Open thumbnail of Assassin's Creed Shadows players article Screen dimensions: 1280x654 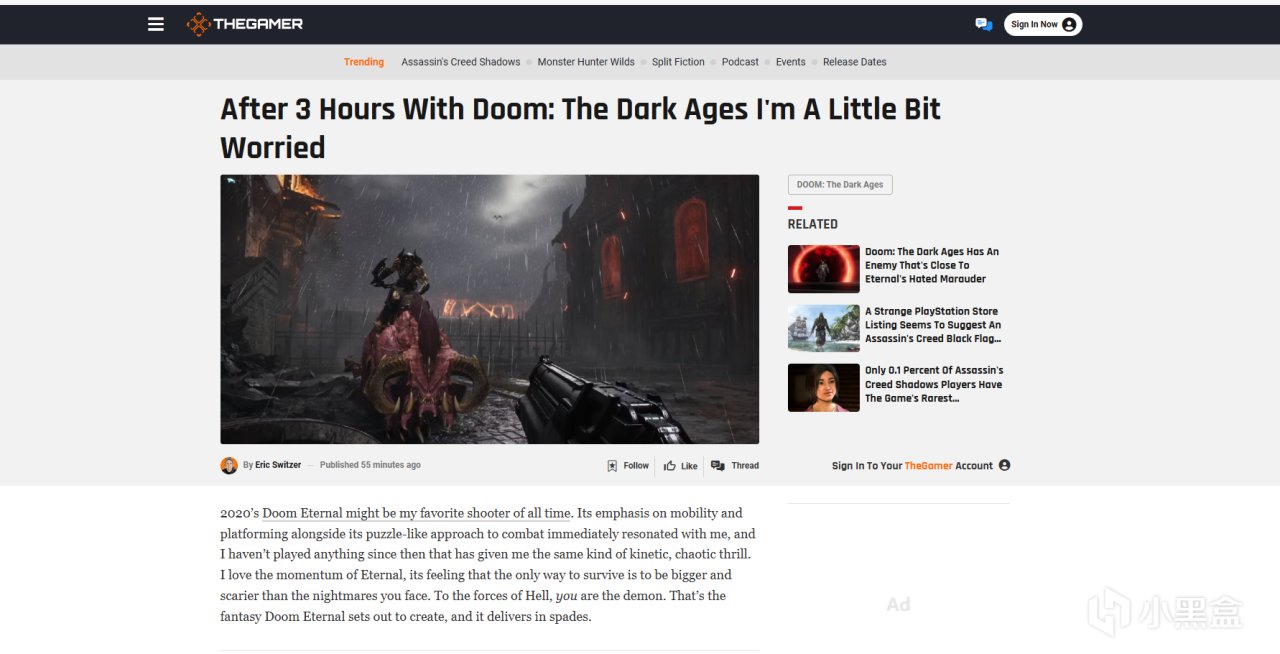(x=824, y=388)
